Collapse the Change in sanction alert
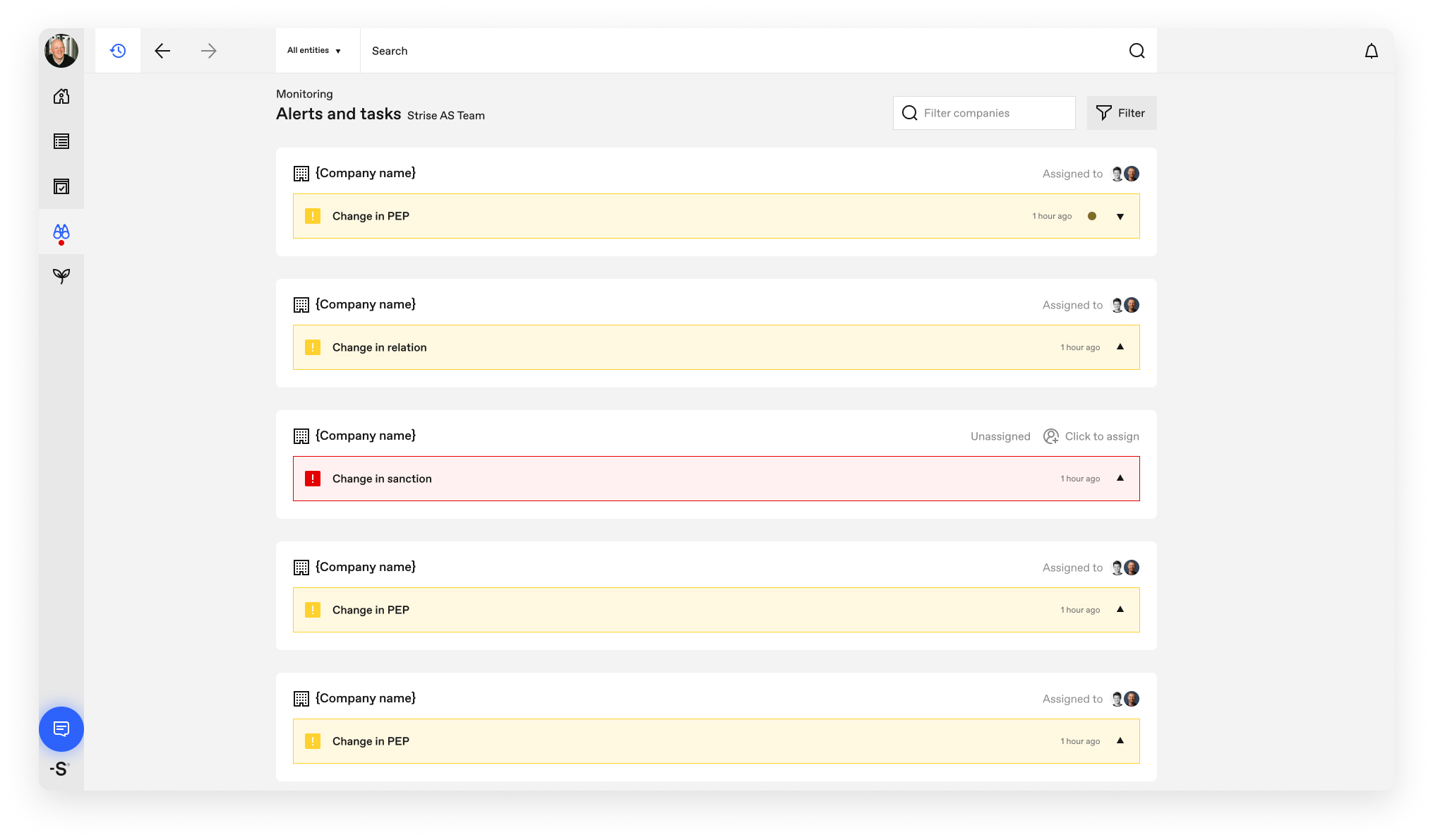Viewport: 1433px width, 840px height. 1120,478
